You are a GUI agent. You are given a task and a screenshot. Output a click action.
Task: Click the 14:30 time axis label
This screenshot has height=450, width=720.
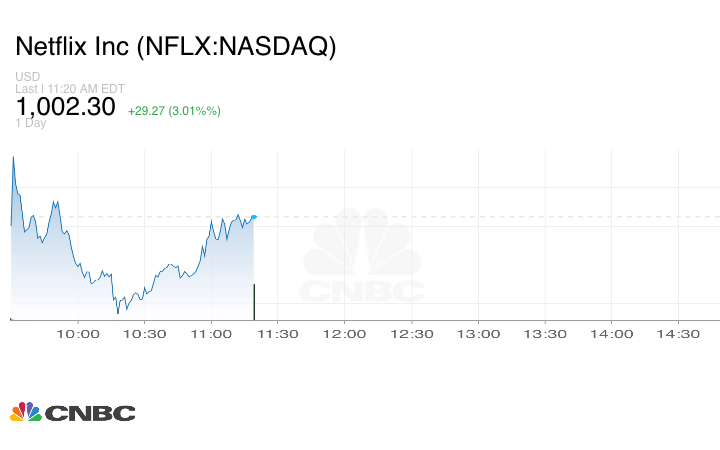pyautogui.click(x=678, y=334)
